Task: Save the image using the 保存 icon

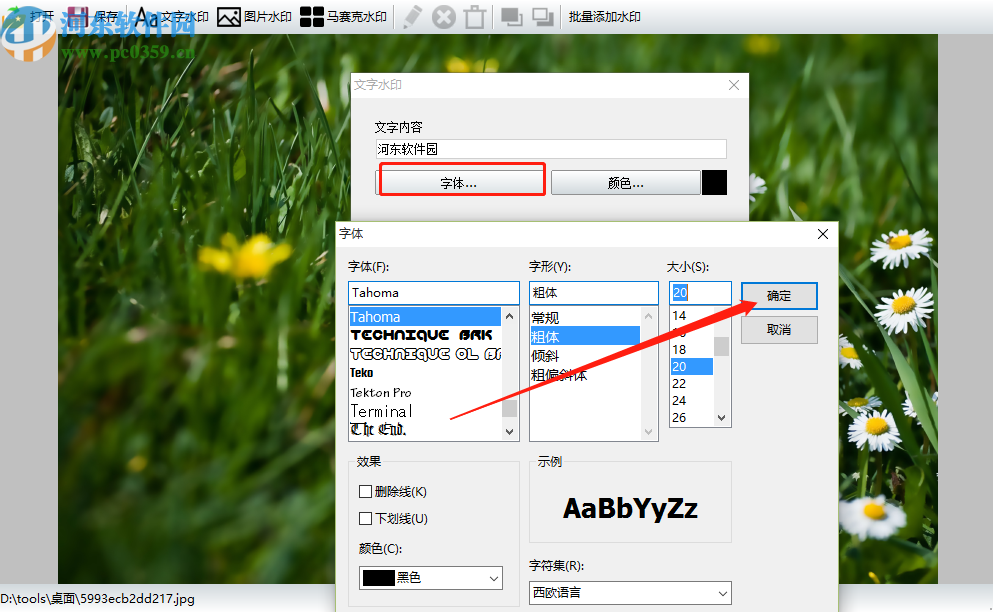Action: tap(78, 16)
